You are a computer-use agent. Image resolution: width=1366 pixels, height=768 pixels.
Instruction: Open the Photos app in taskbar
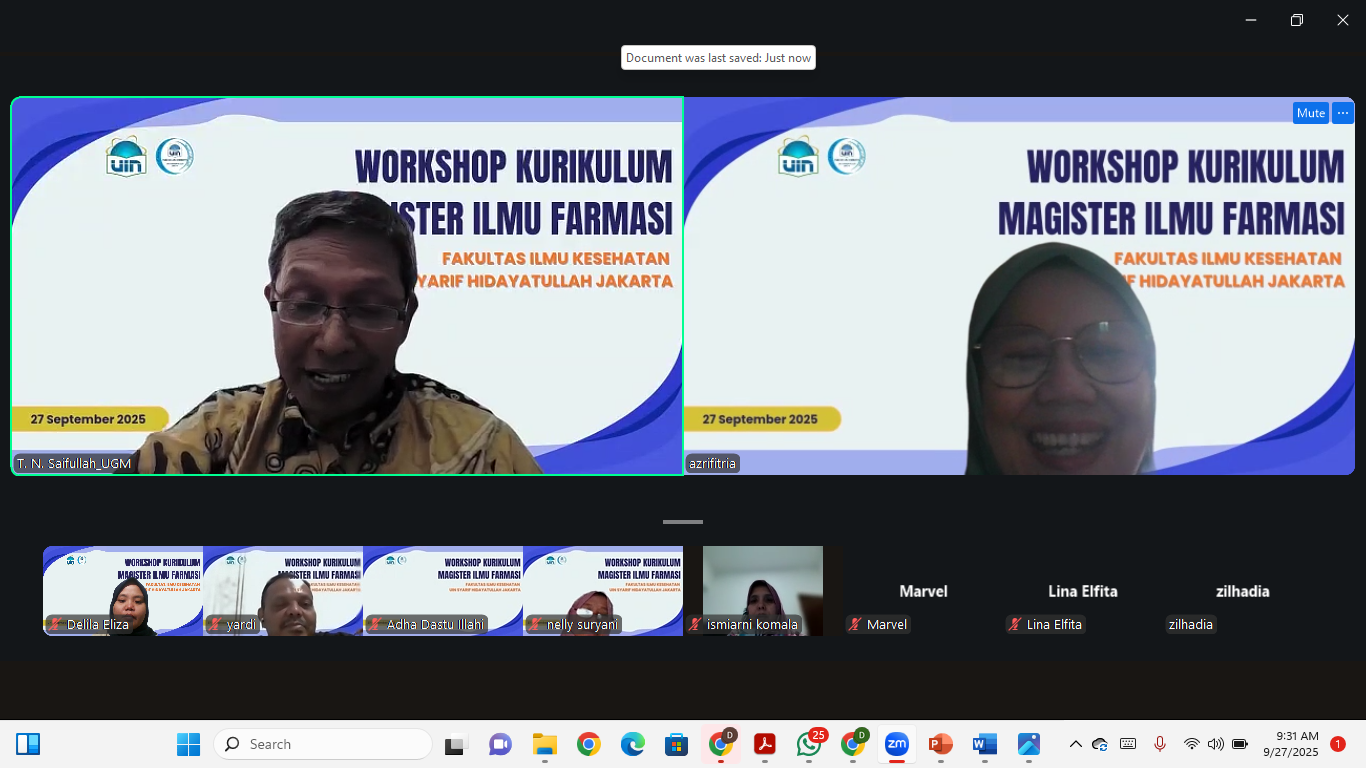[x=1028, y=744]
